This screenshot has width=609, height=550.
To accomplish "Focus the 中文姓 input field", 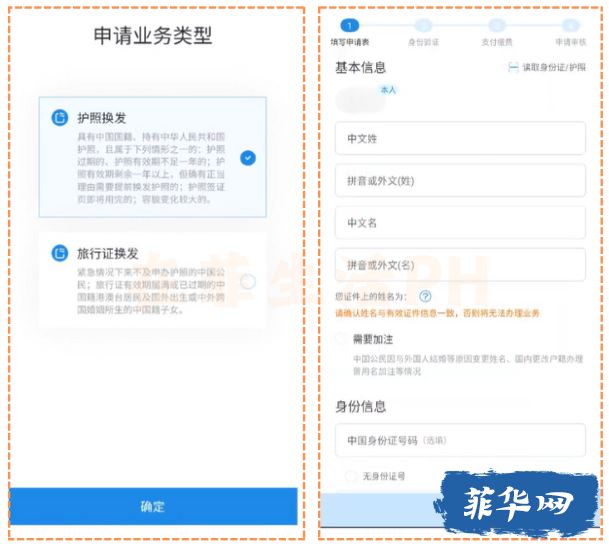I will tap(460, 139).
